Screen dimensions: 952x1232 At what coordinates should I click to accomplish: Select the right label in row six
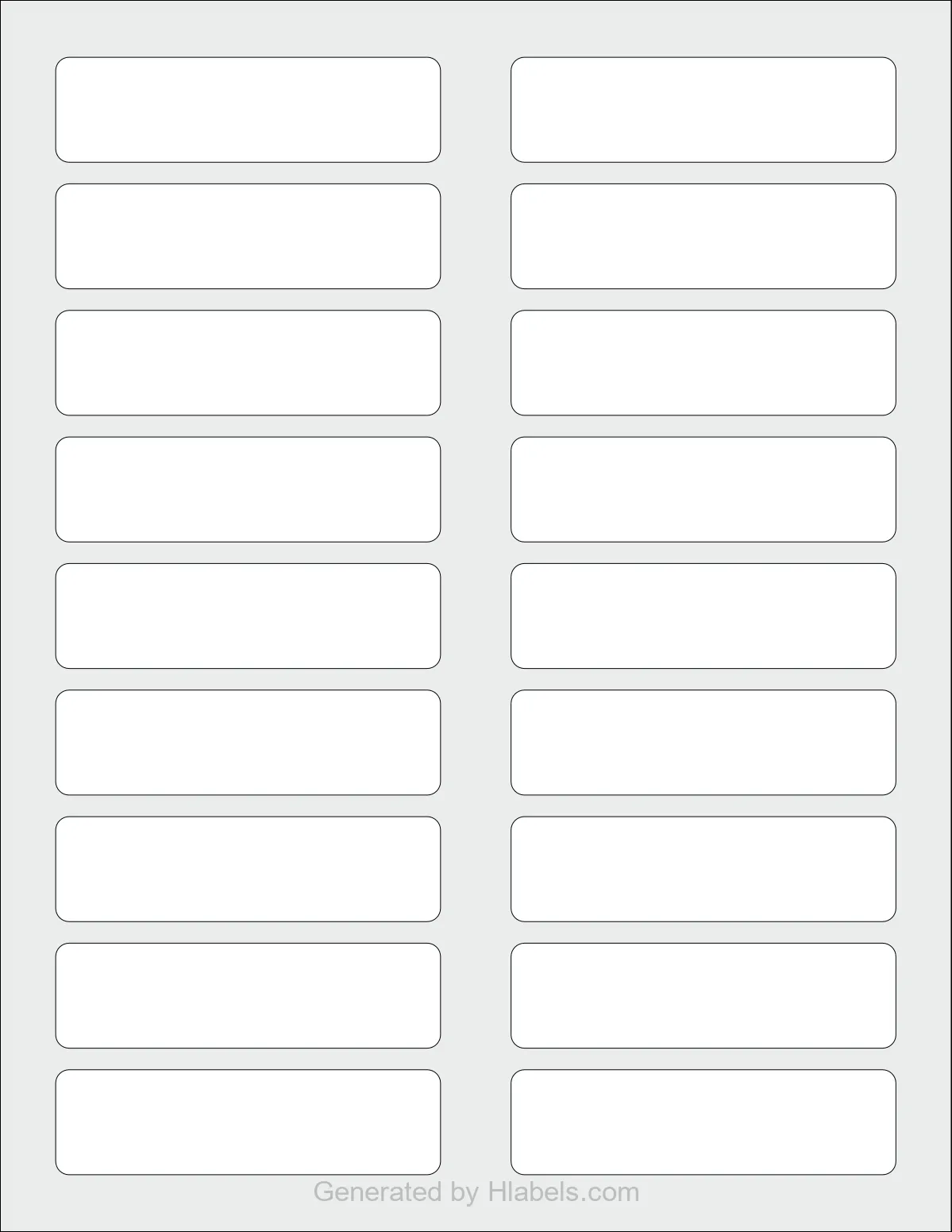point(703,743)
